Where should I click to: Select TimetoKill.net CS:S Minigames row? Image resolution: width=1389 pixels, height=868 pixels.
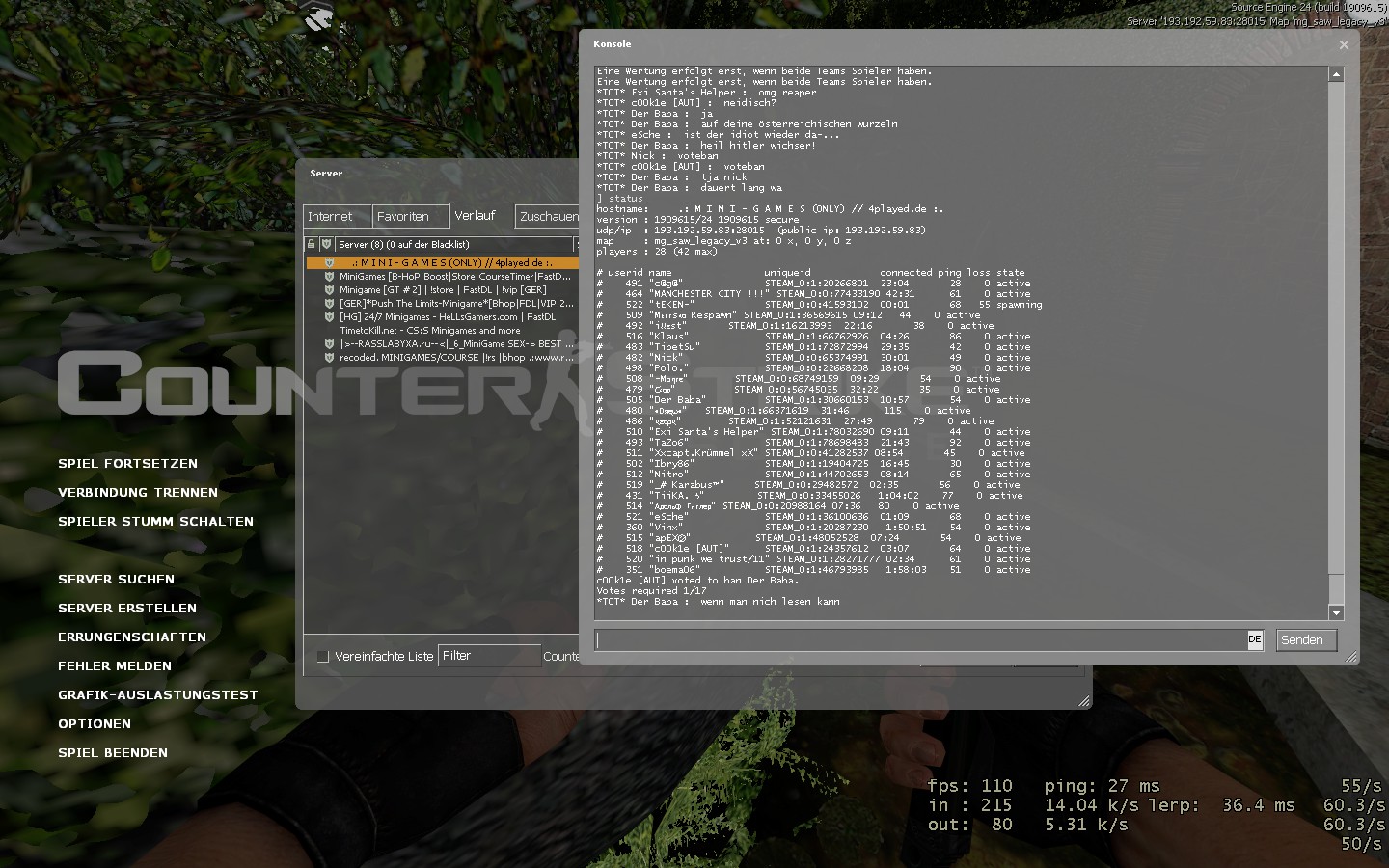point(442,330)
